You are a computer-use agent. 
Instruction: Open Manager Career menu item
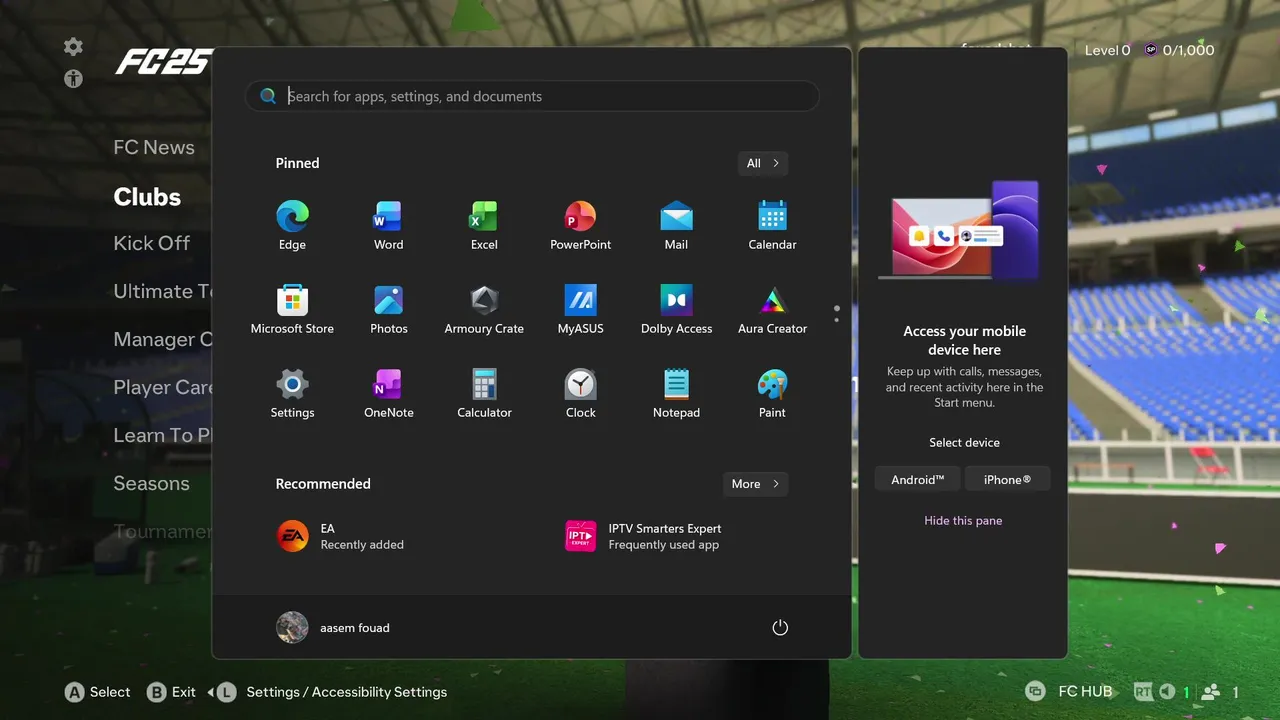[163, 339]
